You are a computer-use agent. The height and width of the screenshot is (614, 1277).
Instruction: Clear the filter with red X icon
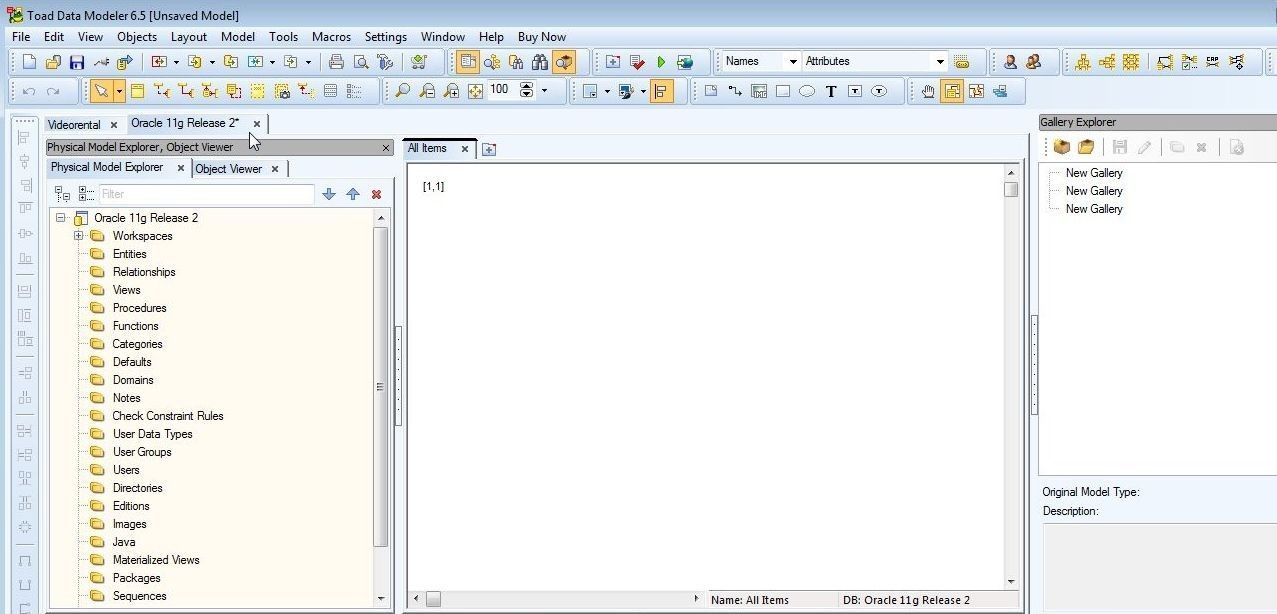(377, 194)
